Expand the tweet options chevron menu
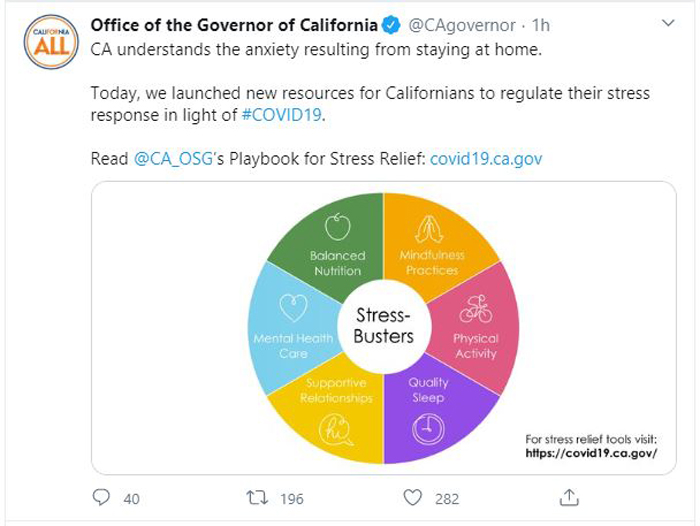This screenshot has height=526, width=700. click(x=668, y=23)
